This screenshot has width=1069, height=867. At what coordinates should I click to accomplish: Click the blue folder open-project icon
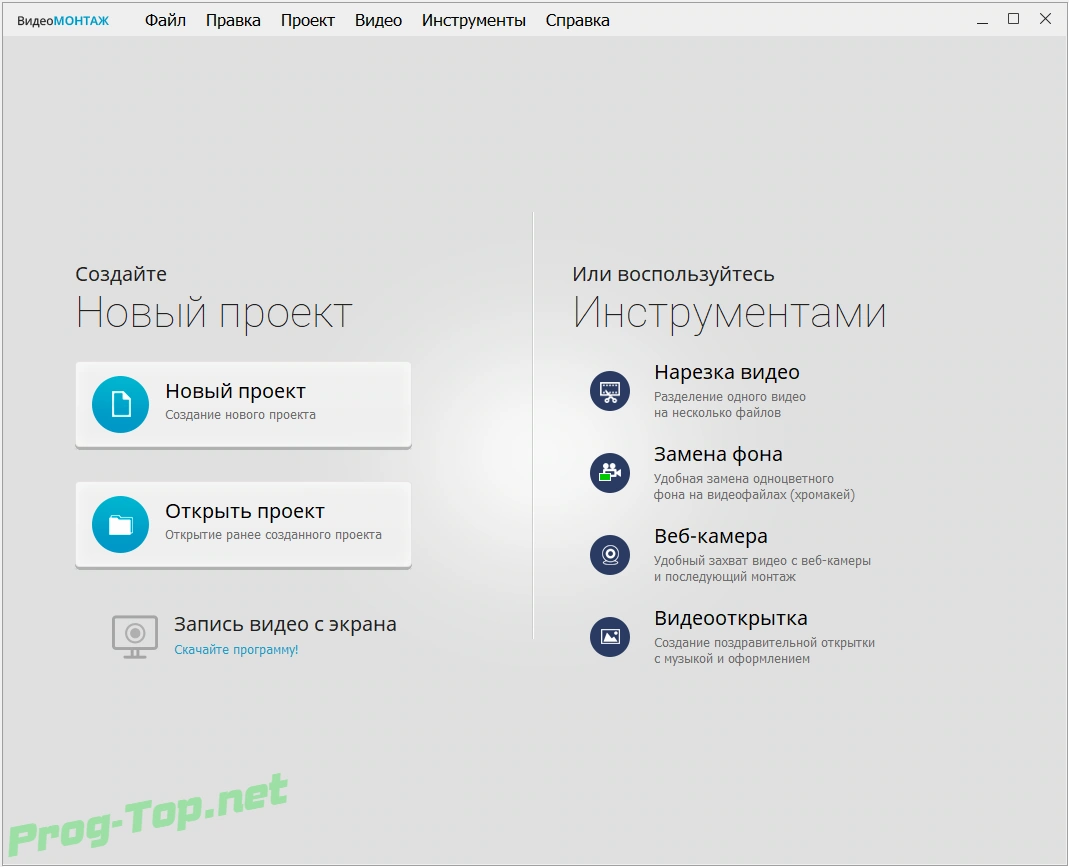pyautogui.click(x=121, y=524)
